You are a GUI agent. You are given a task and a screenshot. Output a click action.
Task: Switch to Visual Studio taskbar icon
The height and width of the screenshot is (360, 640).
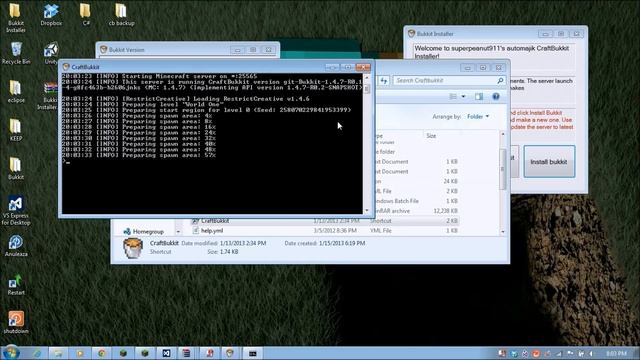coord(167,353)
